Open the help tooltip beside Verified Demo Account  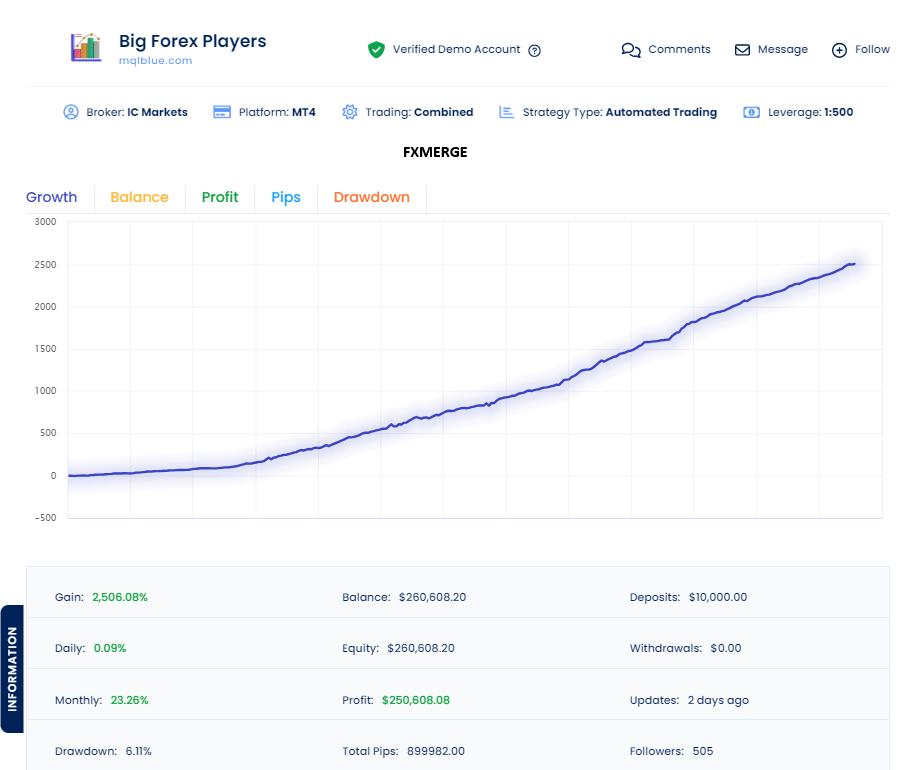534,50
